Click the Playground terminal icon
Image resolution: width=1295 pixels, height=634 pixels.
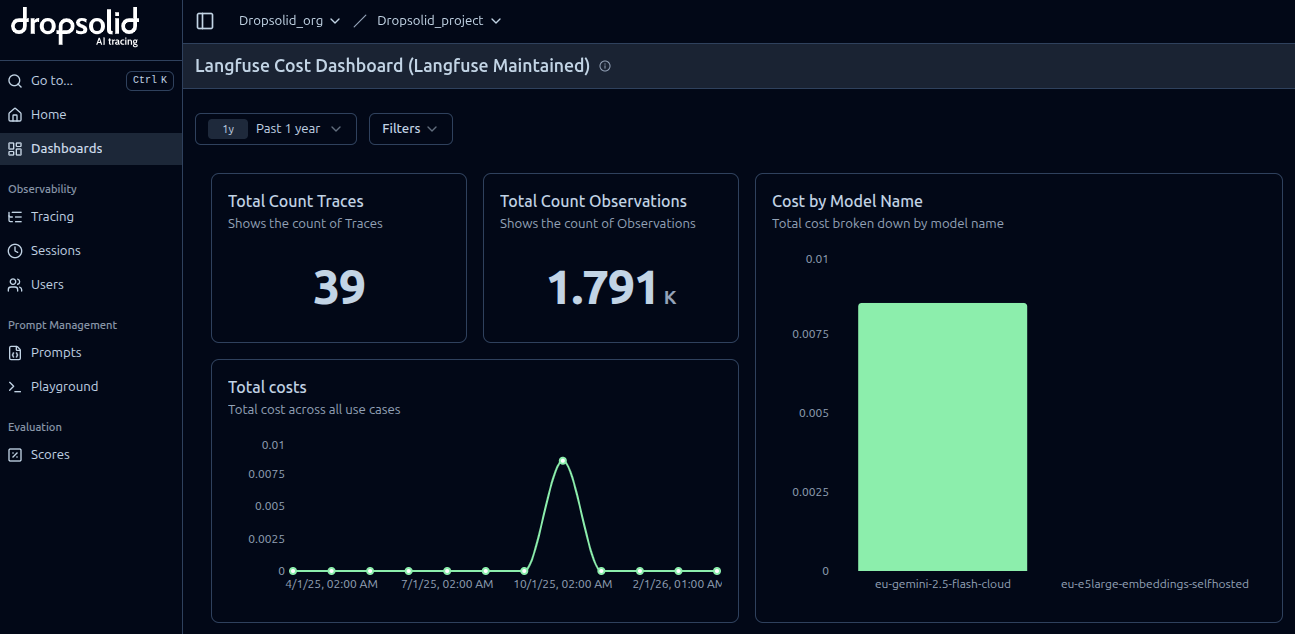click(15, 387)
